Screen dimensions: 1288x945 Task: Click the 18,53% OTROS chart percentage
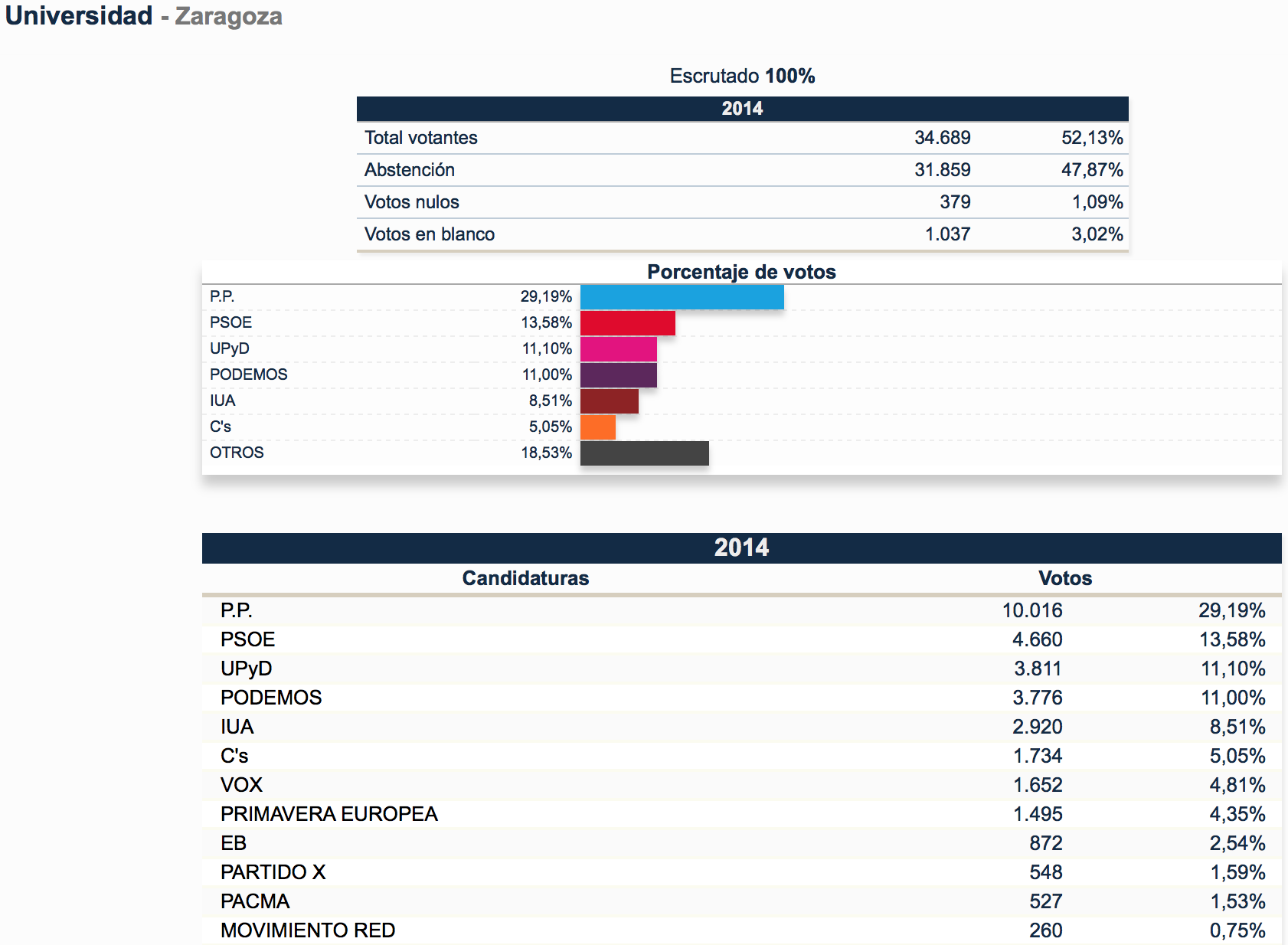pyautogui.click(x=546, y=453)
